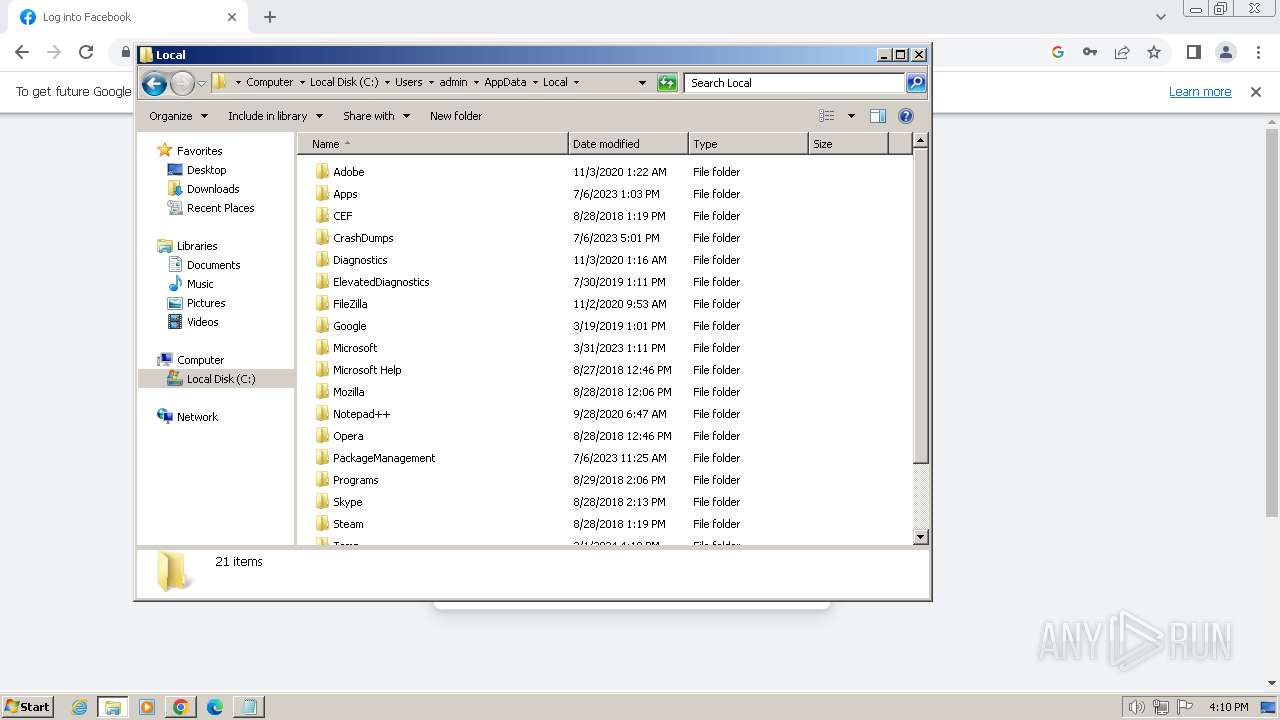Expand arrow after AppData in address path
The height and width of the screenshot is (720, 1280).
[x=534, y=83]
